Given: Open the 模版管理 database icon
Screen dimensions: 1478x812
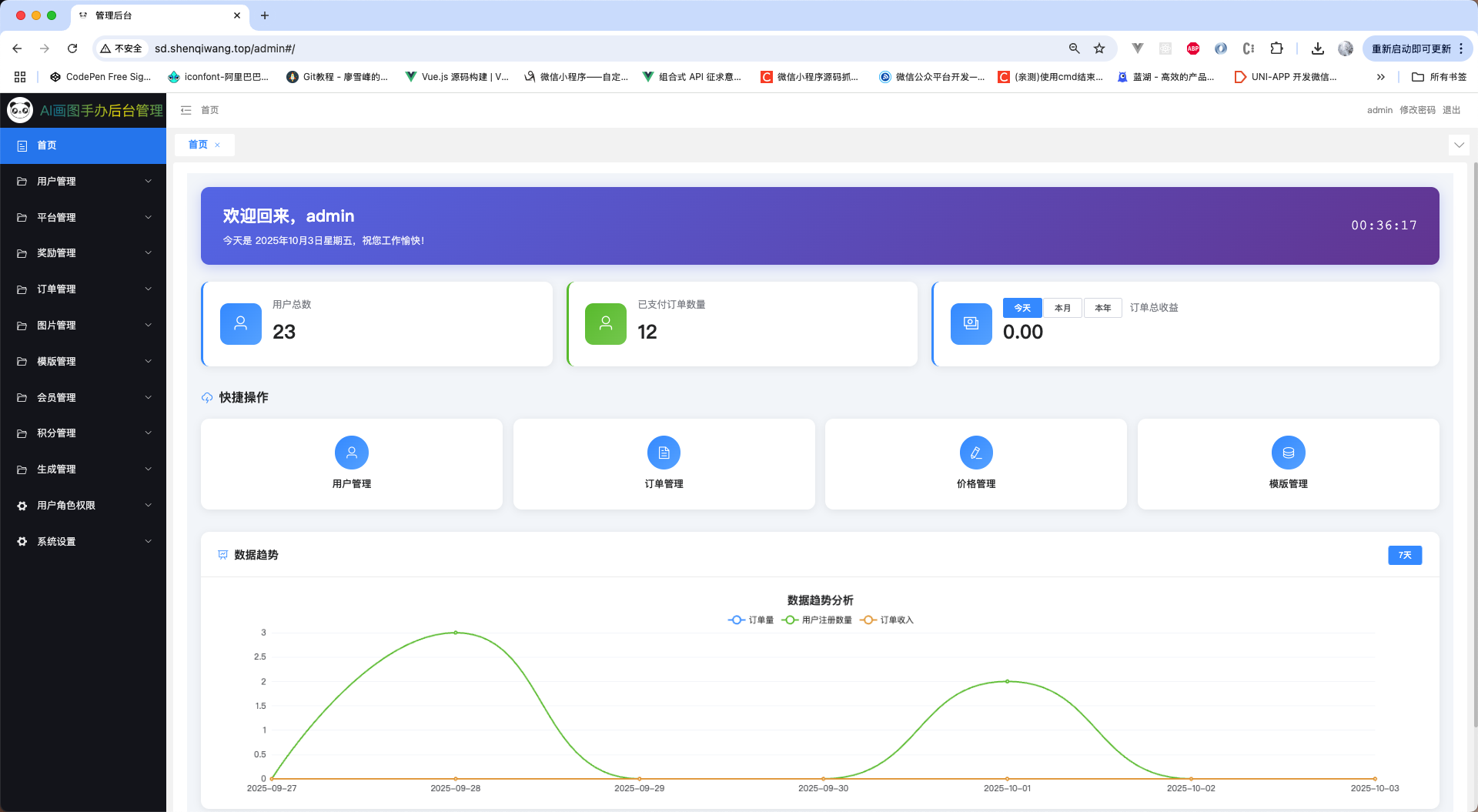Looking at the screenshot, I should click(x=1288, y=453).
